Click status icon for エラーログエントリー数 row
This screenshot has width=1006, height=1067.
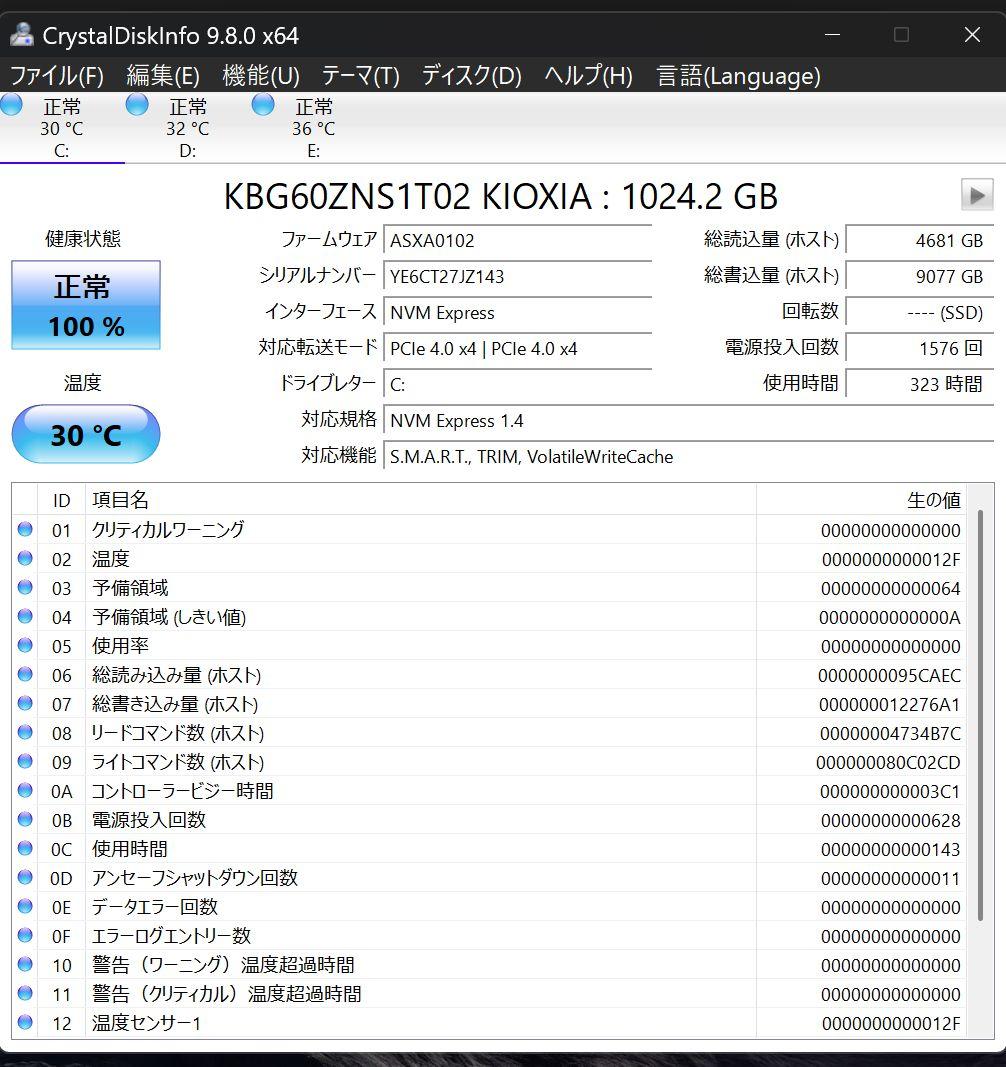(25, 936)
